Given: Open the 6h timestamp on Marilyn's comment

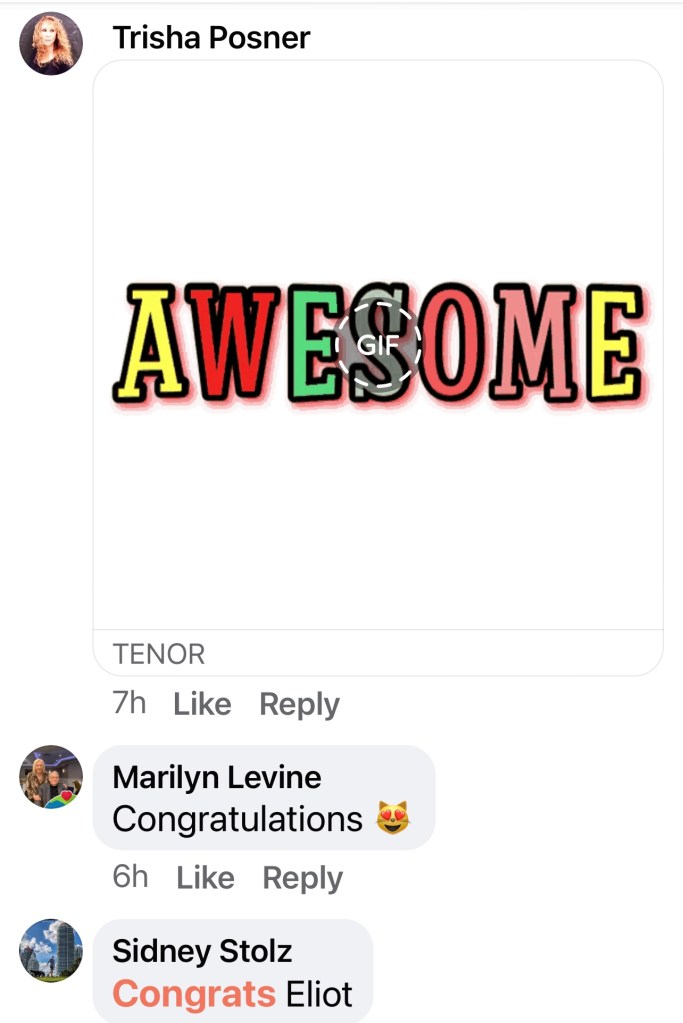Looking at the screenshot, I should point(130,877).
